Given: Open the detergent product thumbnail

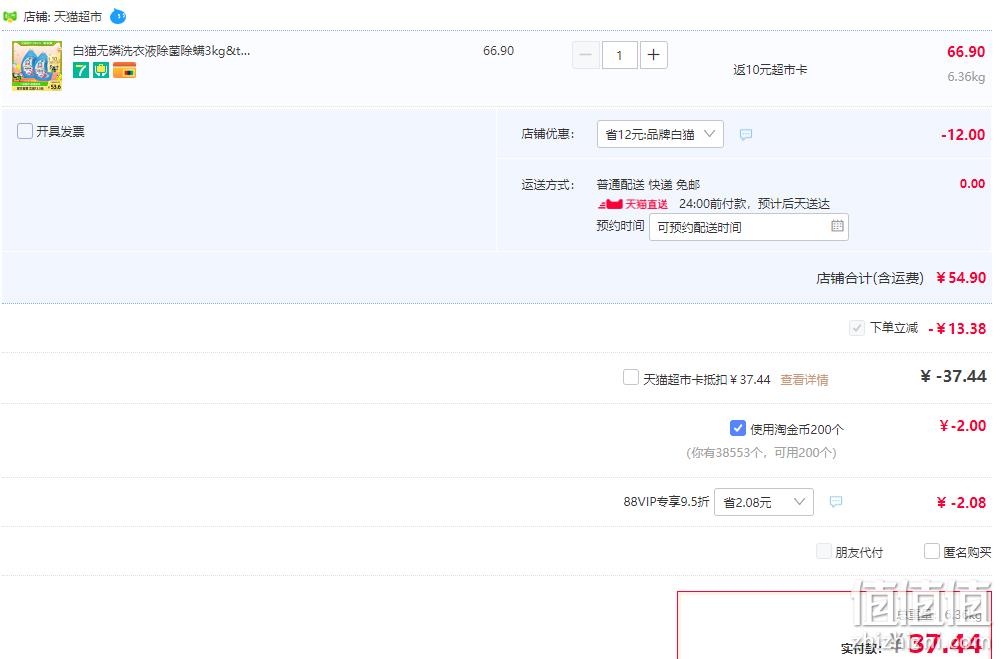Looking at the screenshot, I should (37, 66).
